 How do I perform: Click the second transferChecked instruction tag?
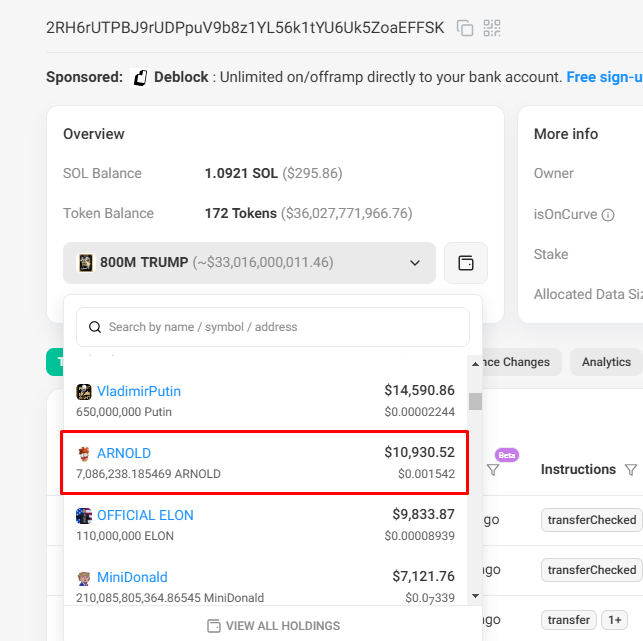coord(592,570)
